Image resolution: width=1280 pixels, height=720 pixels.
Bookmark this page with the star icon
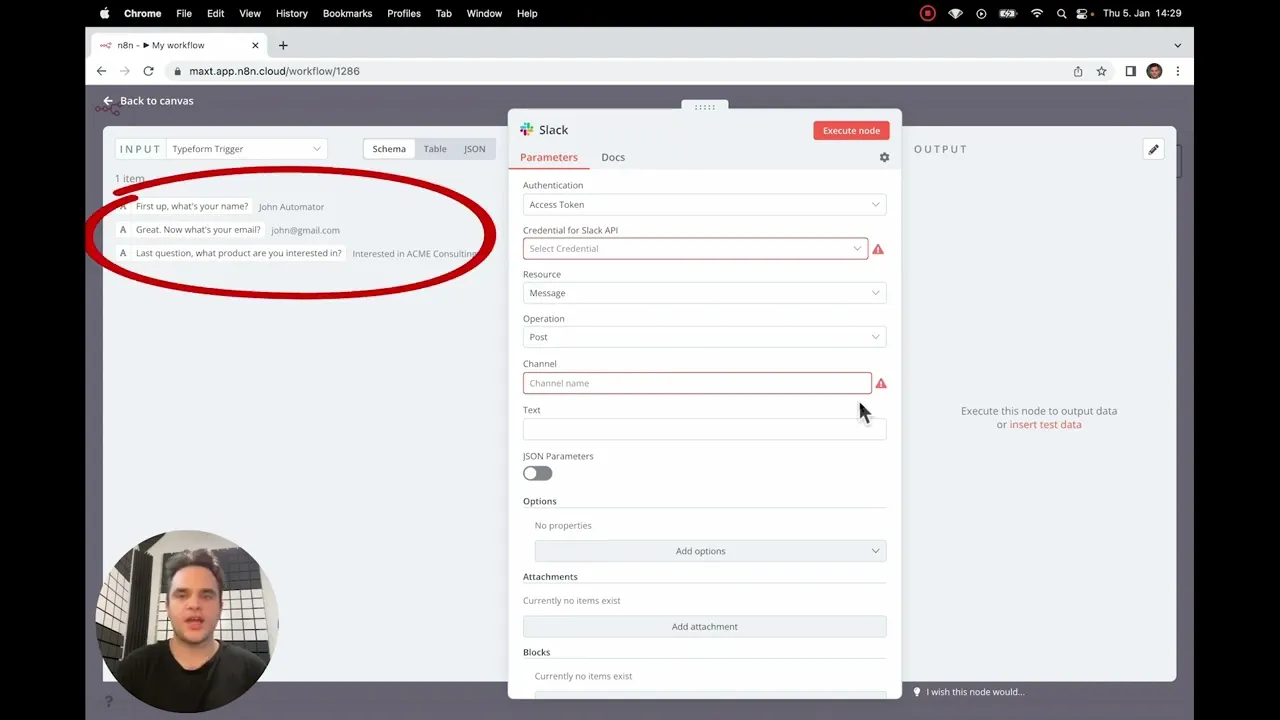[1101, 71]
